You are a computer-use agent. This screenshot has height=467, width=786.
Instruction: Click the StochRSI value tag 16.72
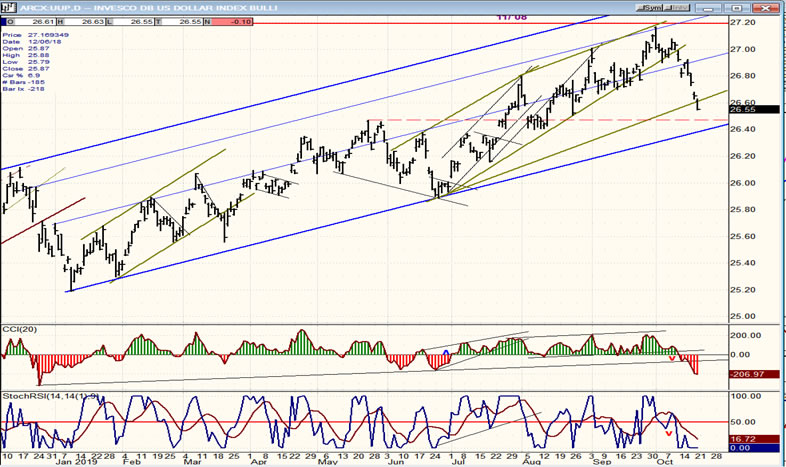pyautogui.click(x=742, y=438)
